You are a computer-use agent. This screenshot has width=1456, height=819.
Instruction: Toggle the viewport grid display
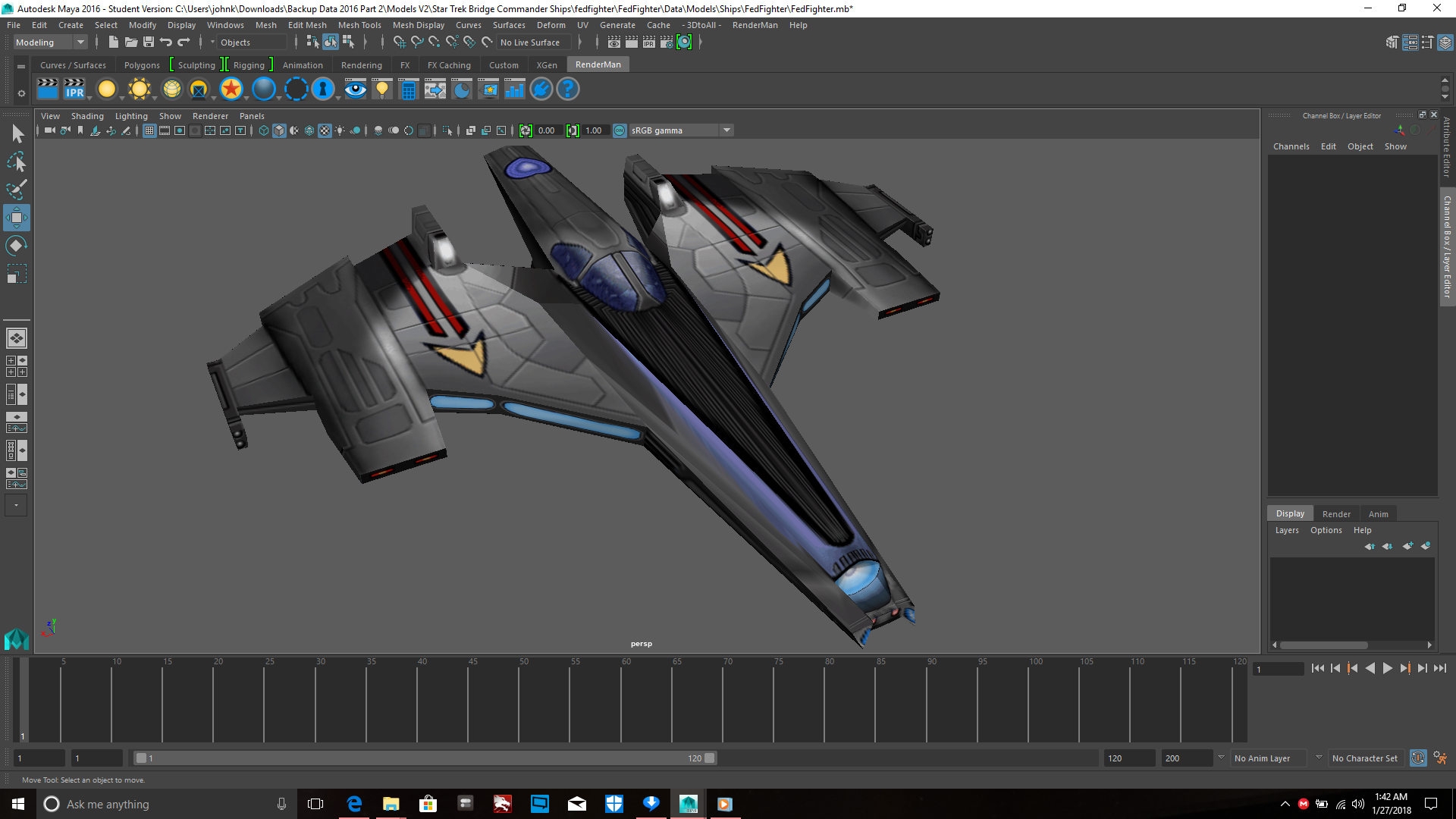point(149,130)
